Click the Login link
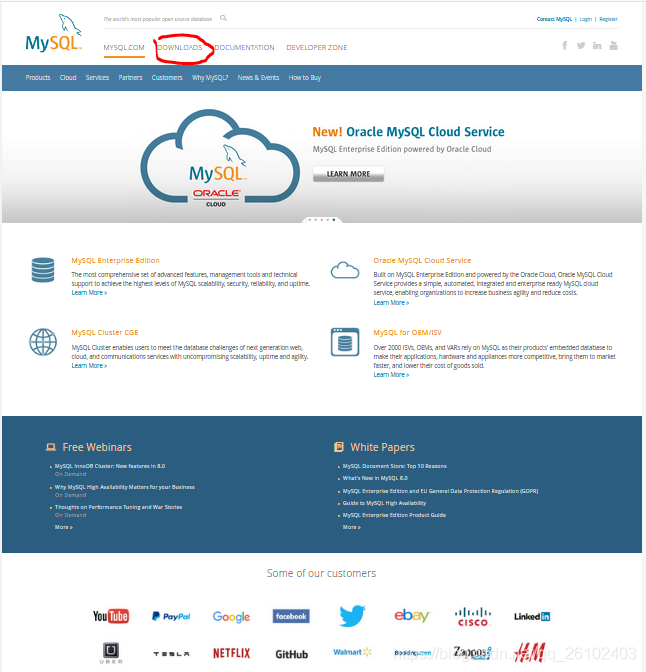Viewport: 646px width, 672px height. click(586, 19)
